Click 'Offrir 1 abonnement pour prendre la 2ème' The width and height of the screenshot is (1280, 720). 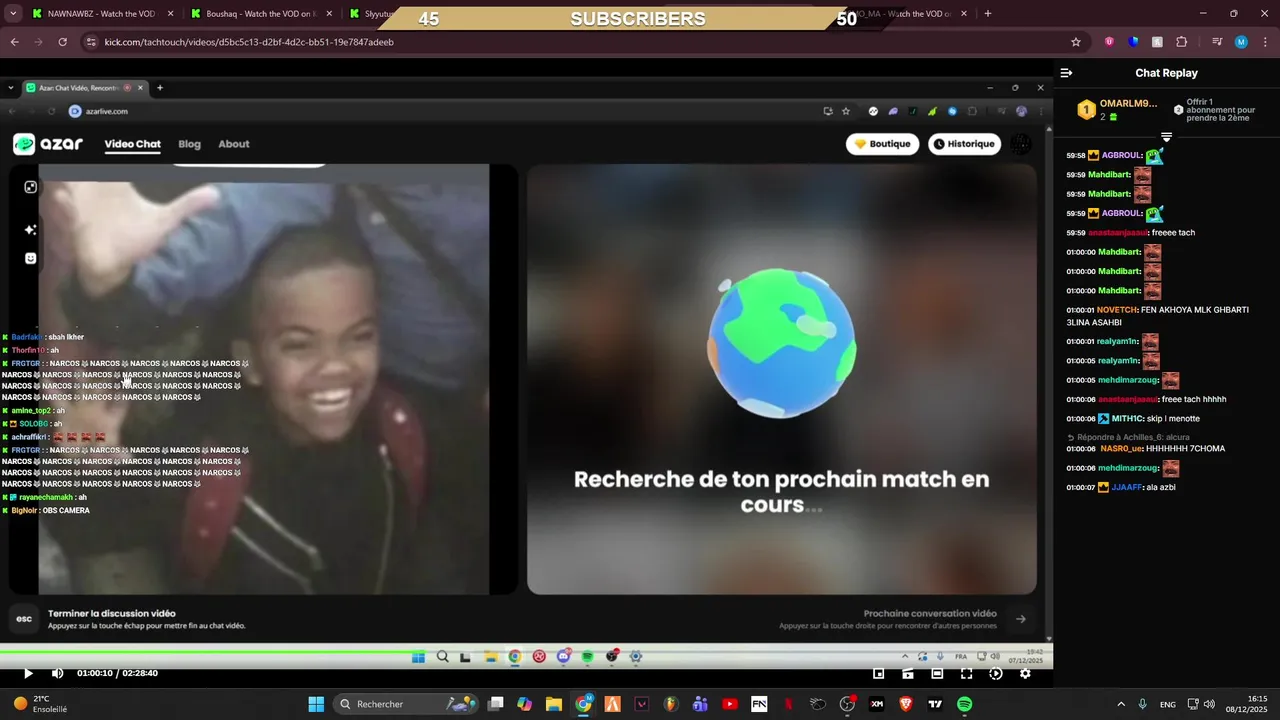[x=1214, y=110]
